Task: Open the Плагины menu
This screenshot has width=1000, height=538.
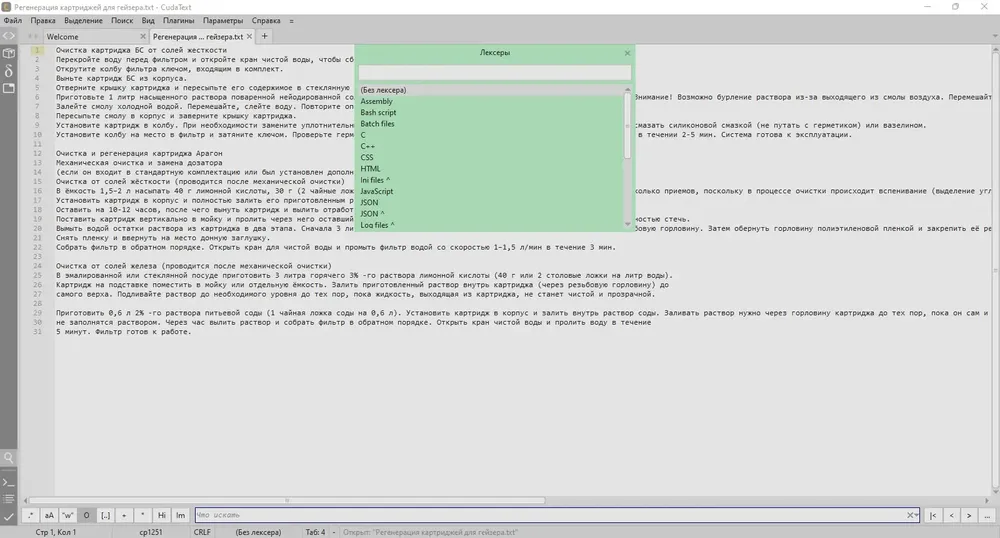Action: click(179, 20)
